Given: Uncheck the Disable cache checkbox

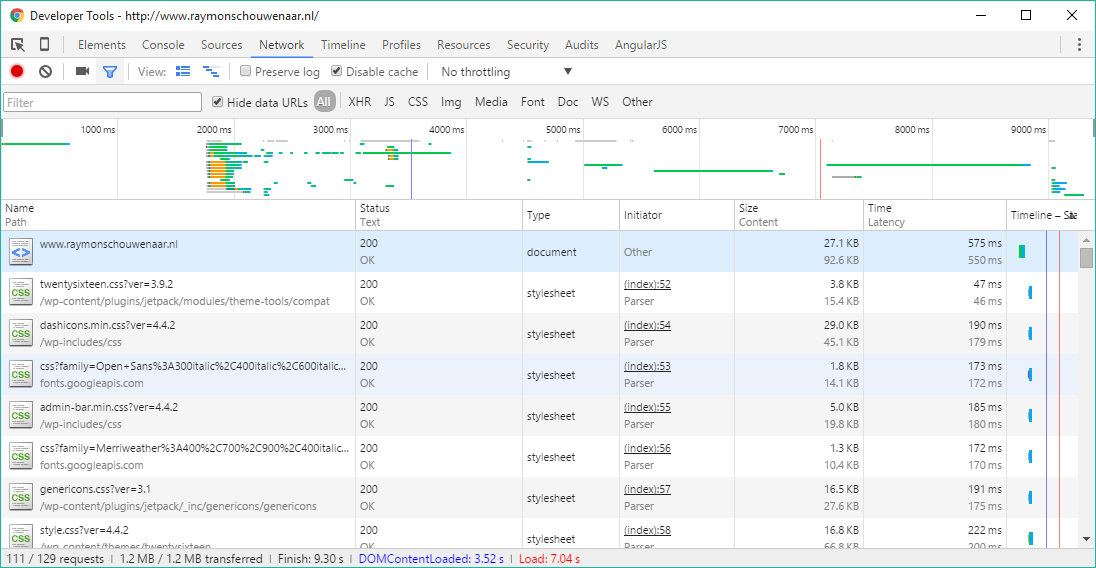Looking at the screenshot, I should (x=336, y=71).
